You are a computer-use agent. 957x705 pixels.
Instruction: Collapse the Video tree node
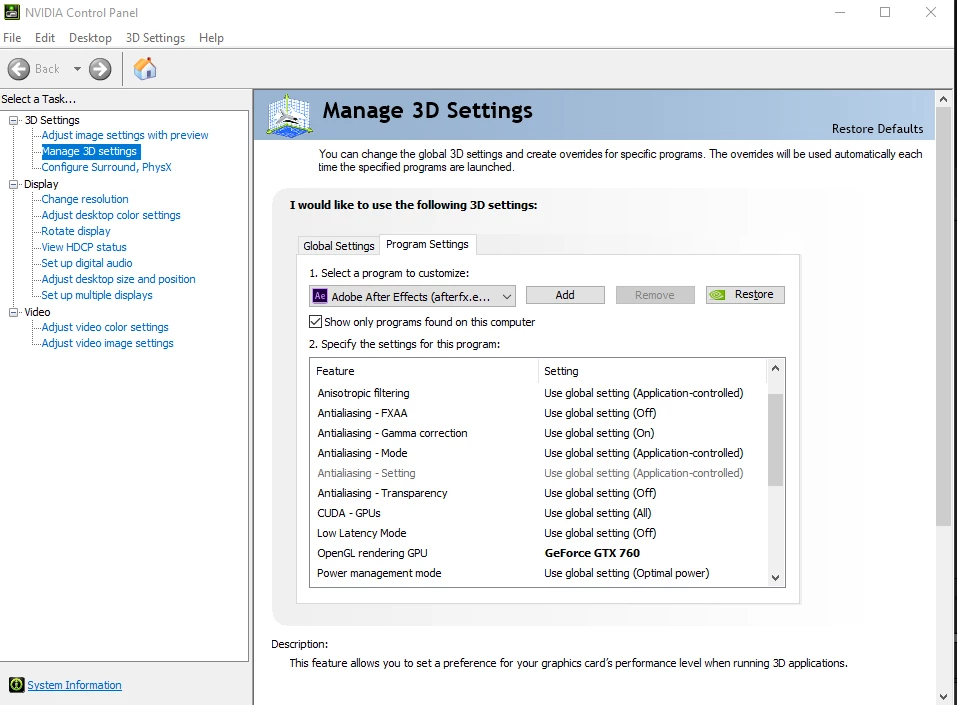click(13, 312)
